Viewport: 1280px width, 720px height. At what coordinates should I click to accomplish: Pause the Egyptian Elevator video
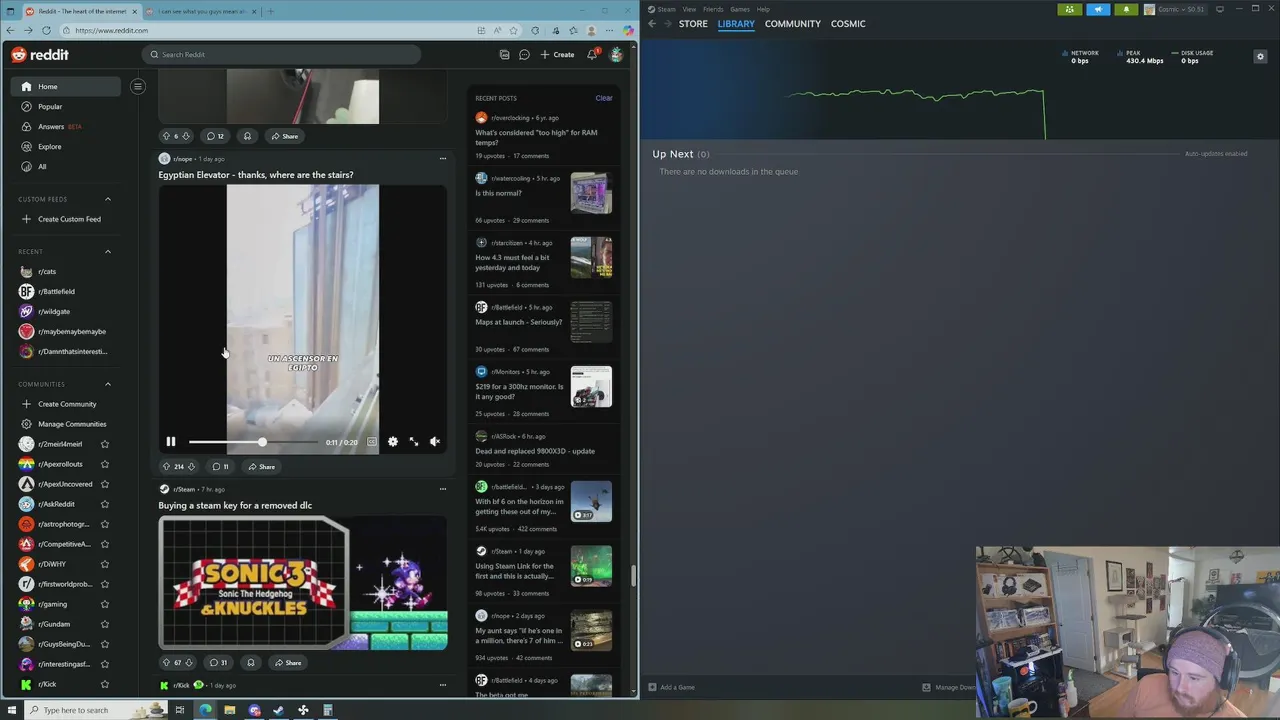(x=171, y=441)
